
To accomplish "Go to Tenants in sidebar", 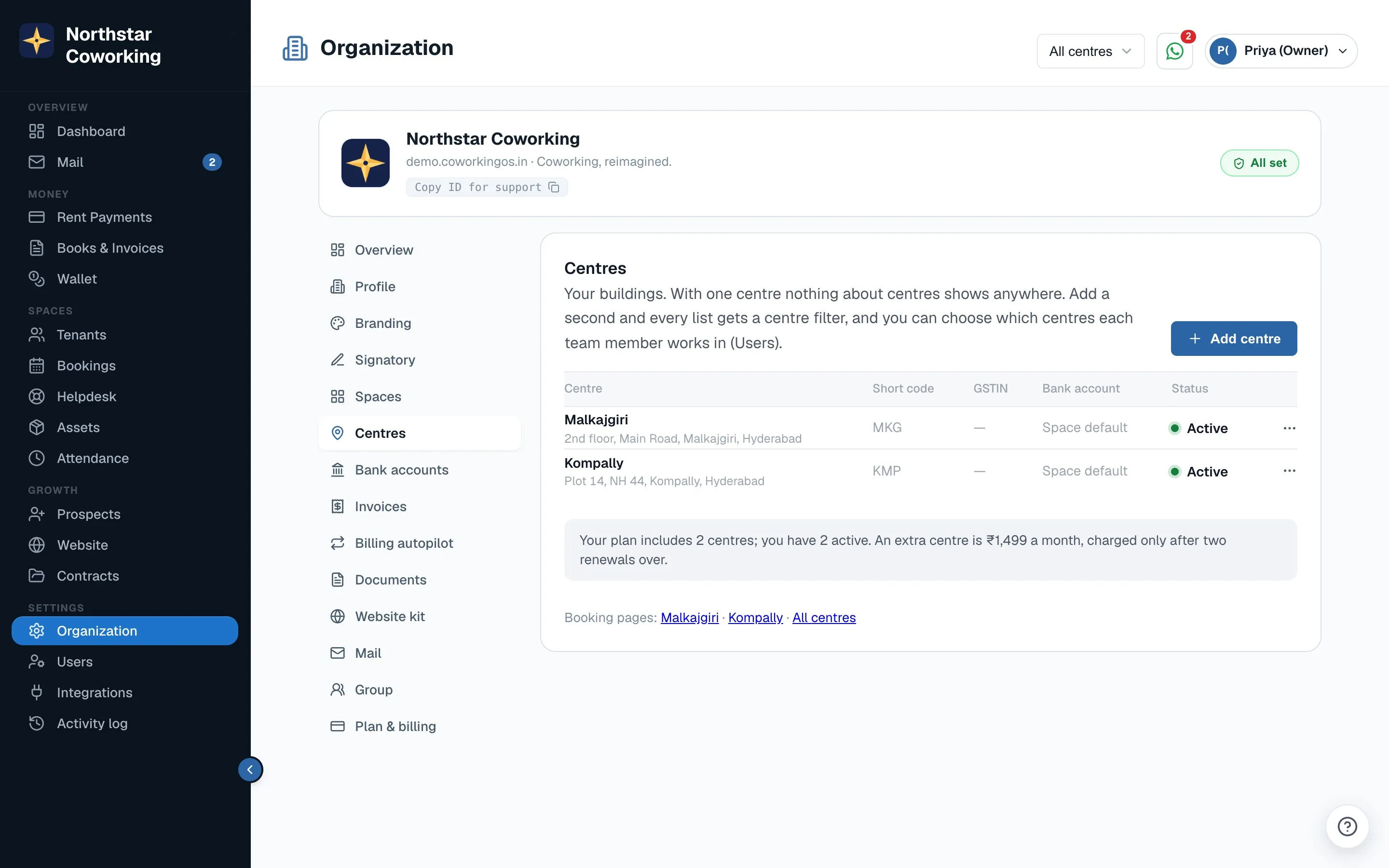I will 125,335.
